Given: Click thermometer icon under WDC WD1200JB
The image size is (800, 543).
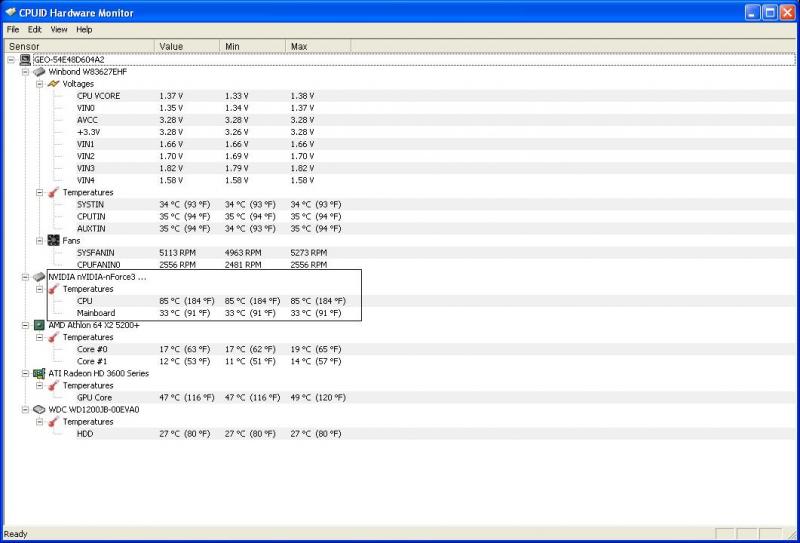Looking at the screenshot, I should (53, 422).
